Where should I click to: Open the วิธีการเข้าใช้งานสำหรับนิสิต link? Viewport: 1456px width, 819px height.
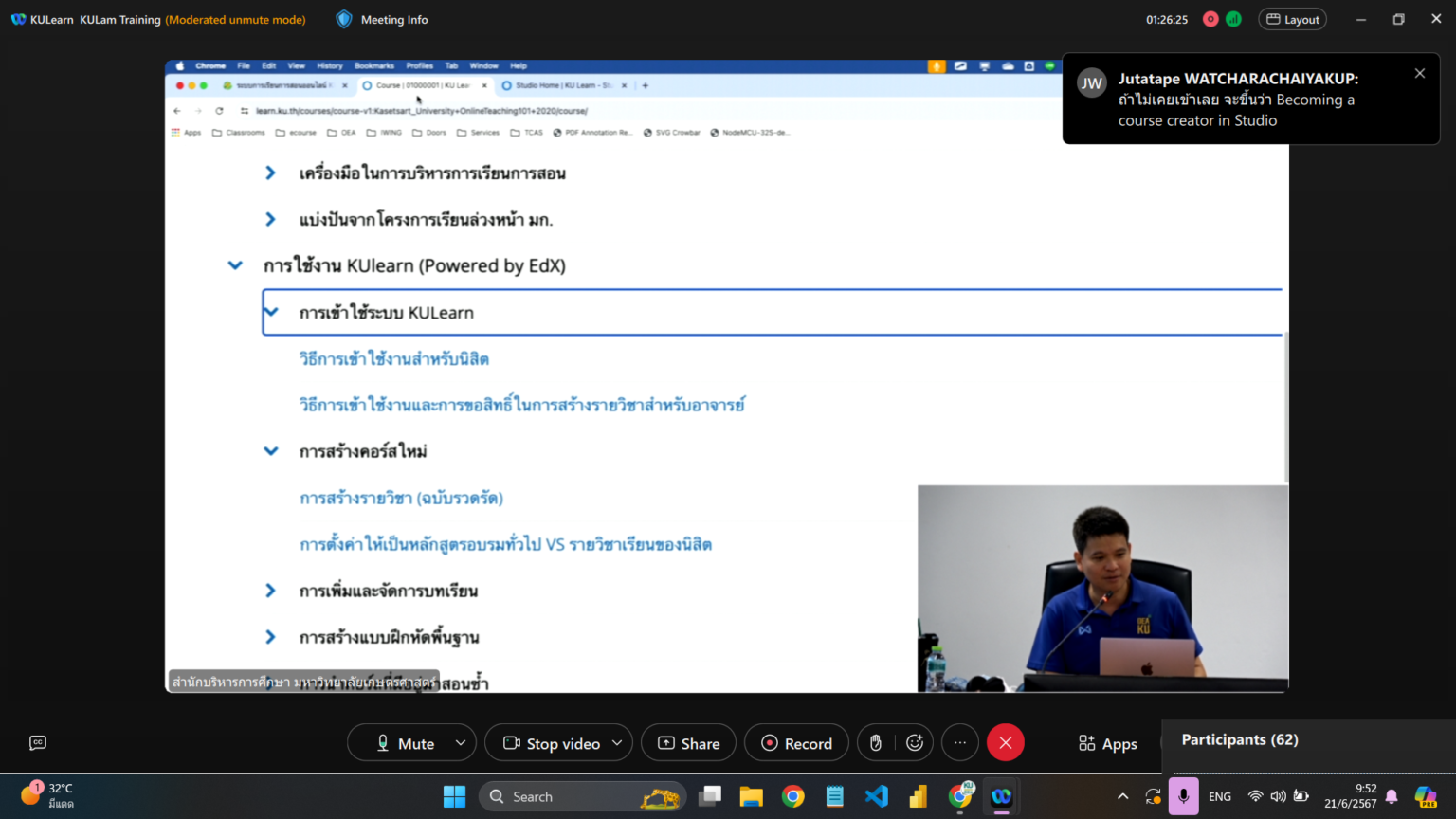[x=393, y=358]
